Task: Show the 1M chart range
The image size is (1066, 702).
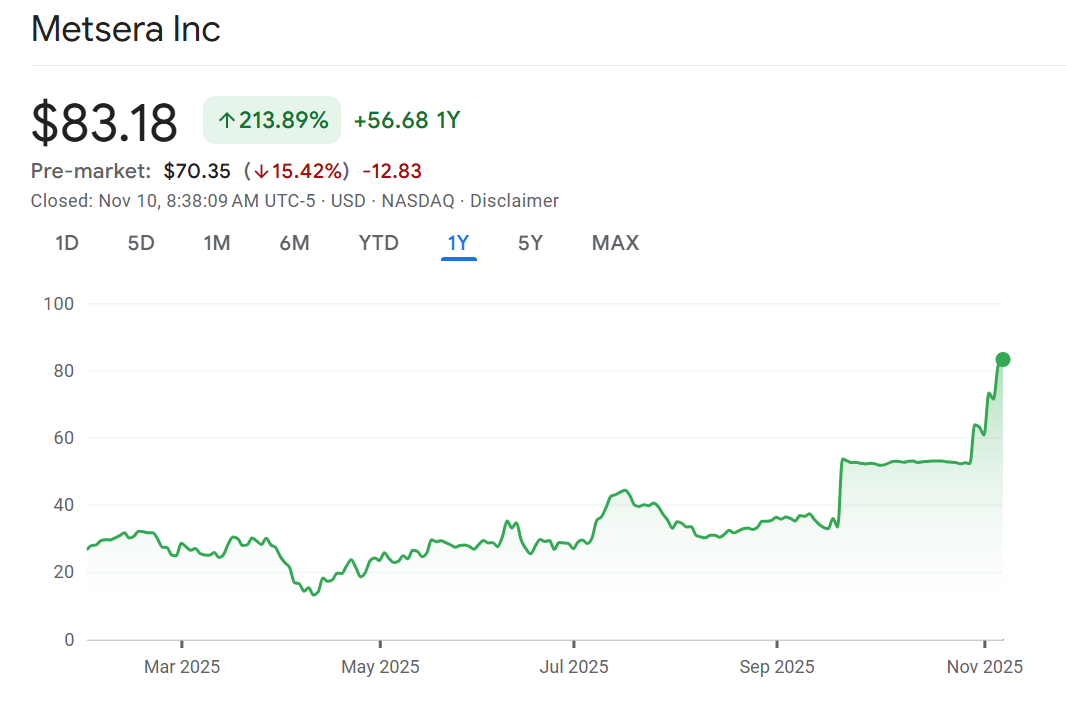Action: [x=217, y=243]
